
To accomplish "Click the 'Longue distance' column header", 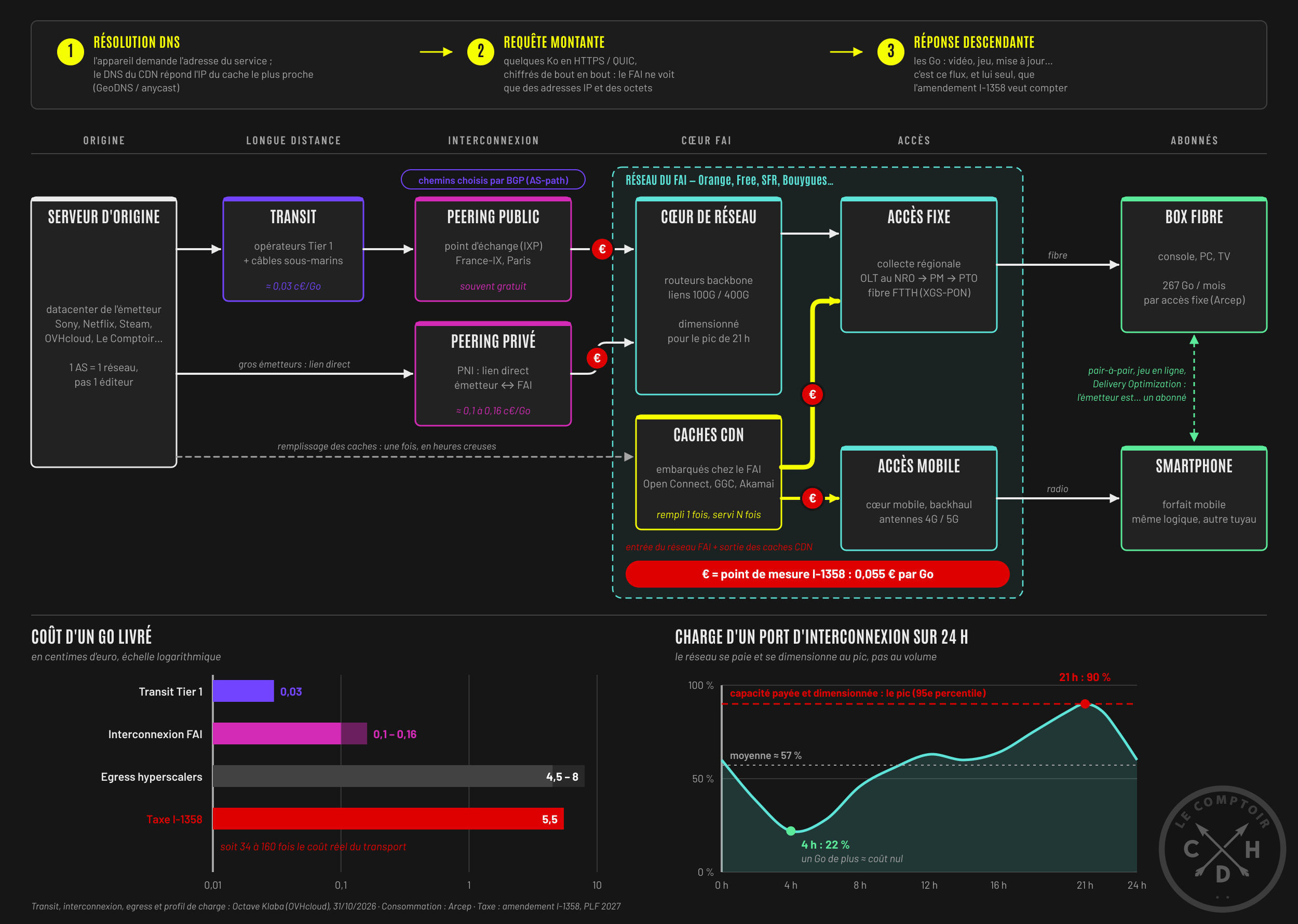I will tap(293, 141).
